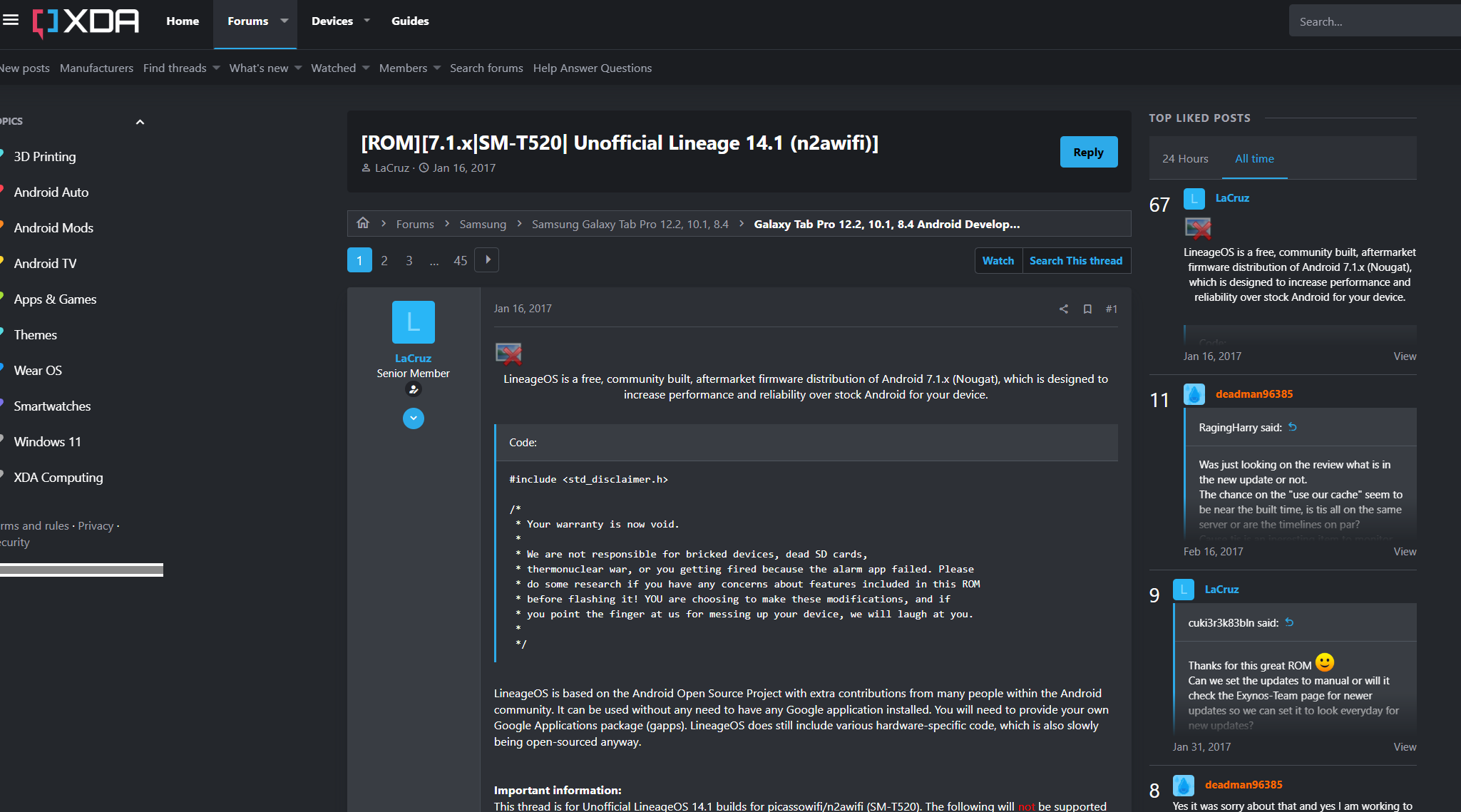Switch to All time tab
The image size is (1461, 812).
(1254, 159)
